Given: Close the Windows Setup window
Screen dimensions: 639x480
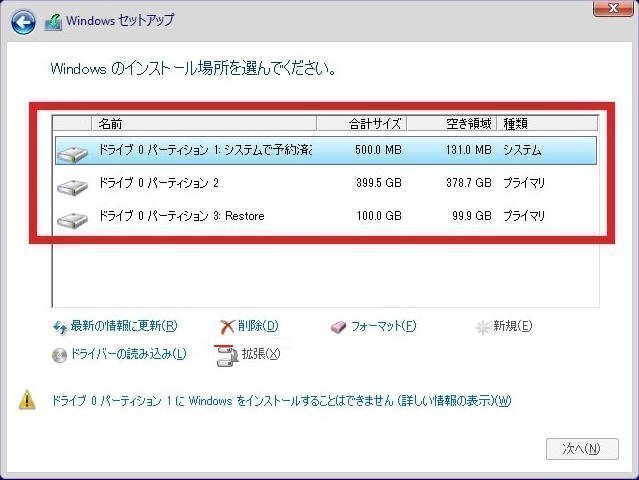Looking at the screenshot, I should (613, 8).
